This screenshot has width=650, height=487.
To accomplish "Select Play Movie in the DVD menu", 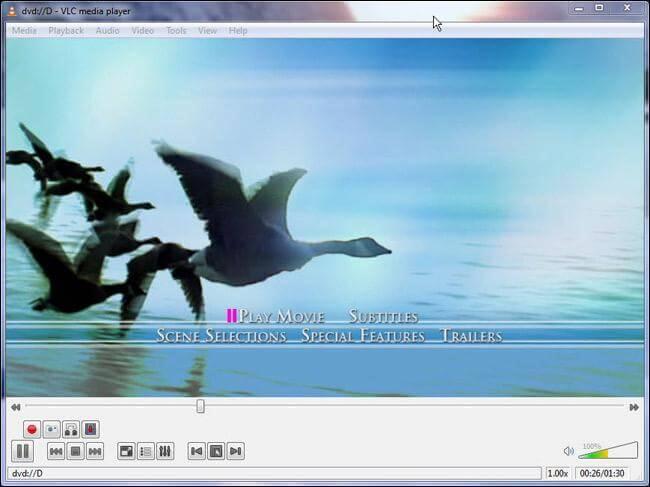I will pyautogui.click(x=281, y=316).
